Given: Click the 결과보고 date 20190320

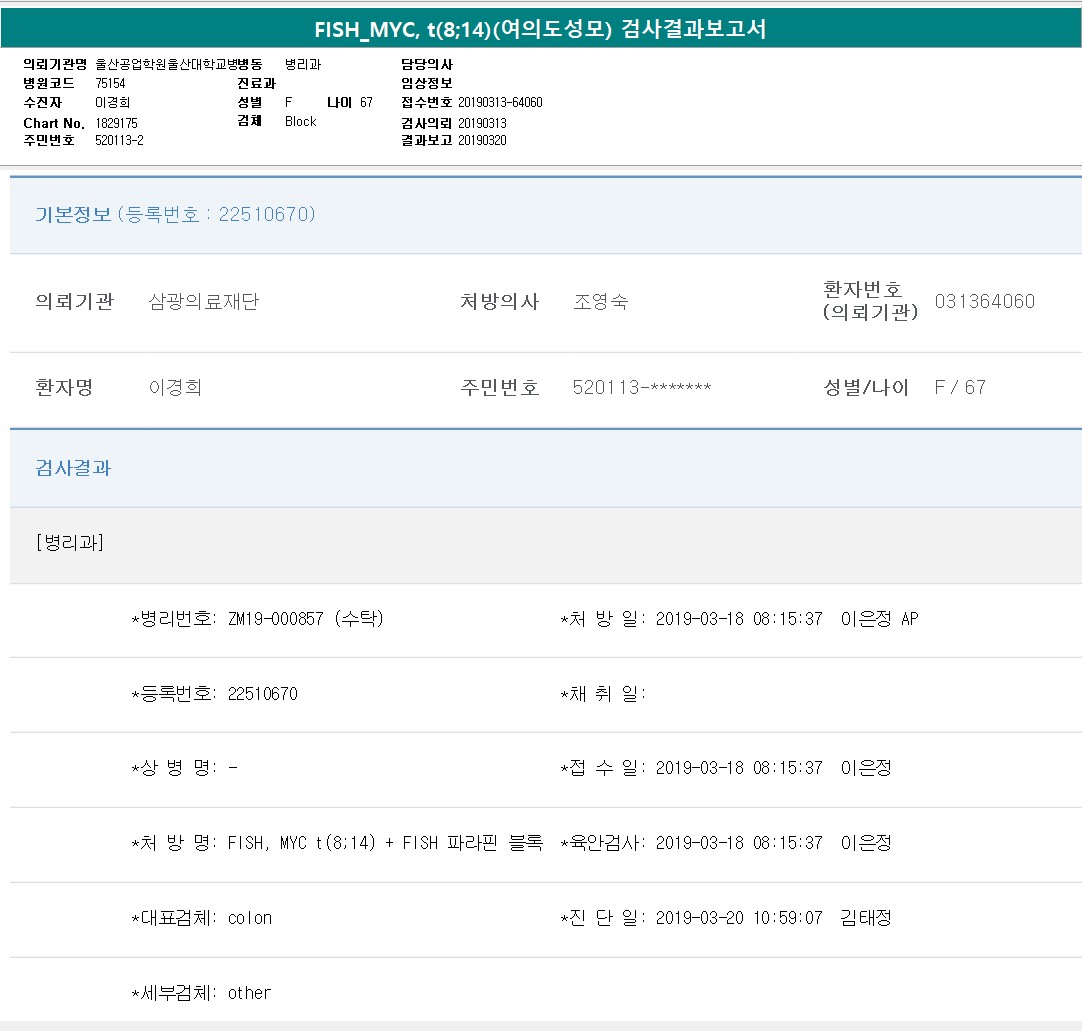Looking at the screenshot, I should (482, 141).
